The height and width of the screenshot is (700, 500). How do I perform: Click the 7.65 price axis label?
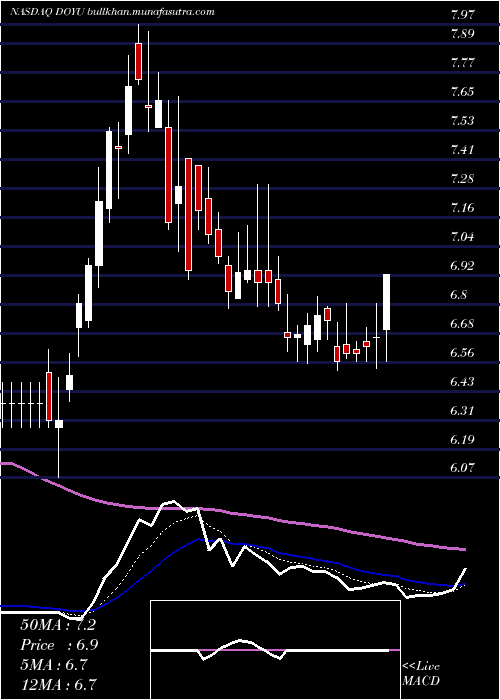tap(462, 92)
